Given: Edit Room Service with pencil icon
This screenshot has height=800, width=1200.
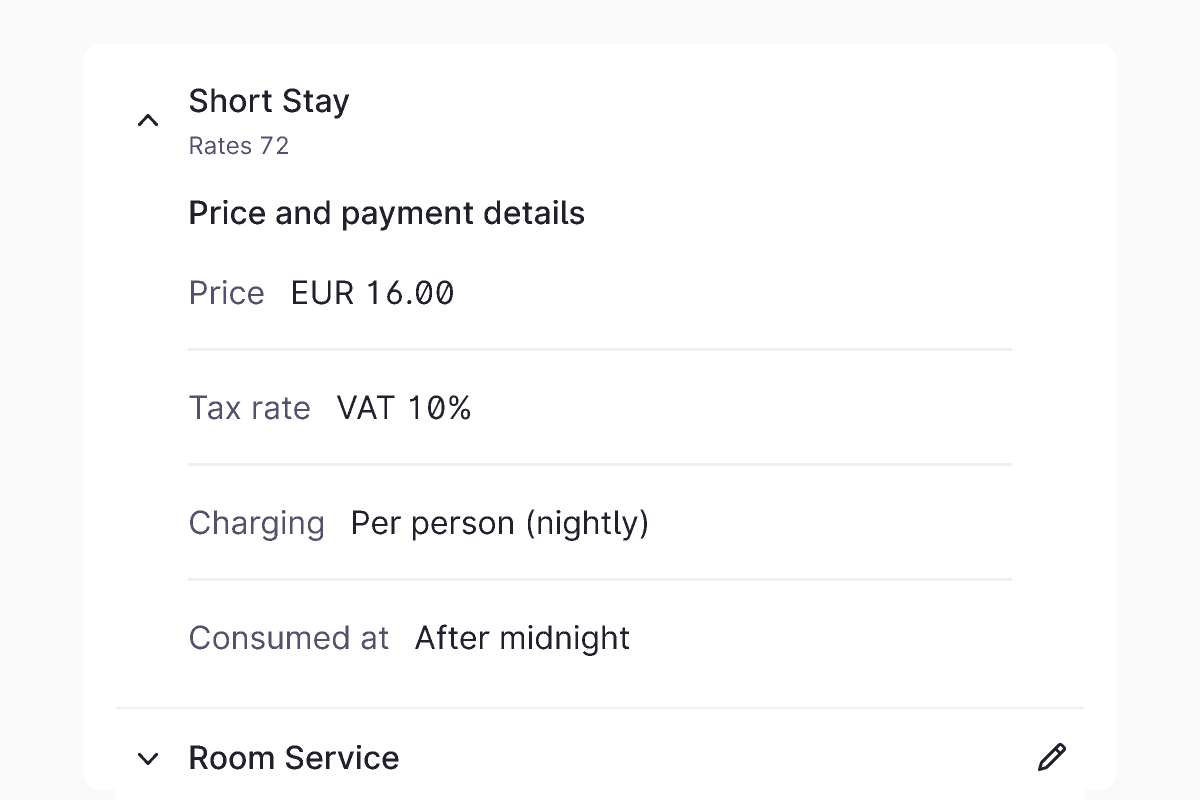Looking at the screenshot, I should tap(1052, 757).
